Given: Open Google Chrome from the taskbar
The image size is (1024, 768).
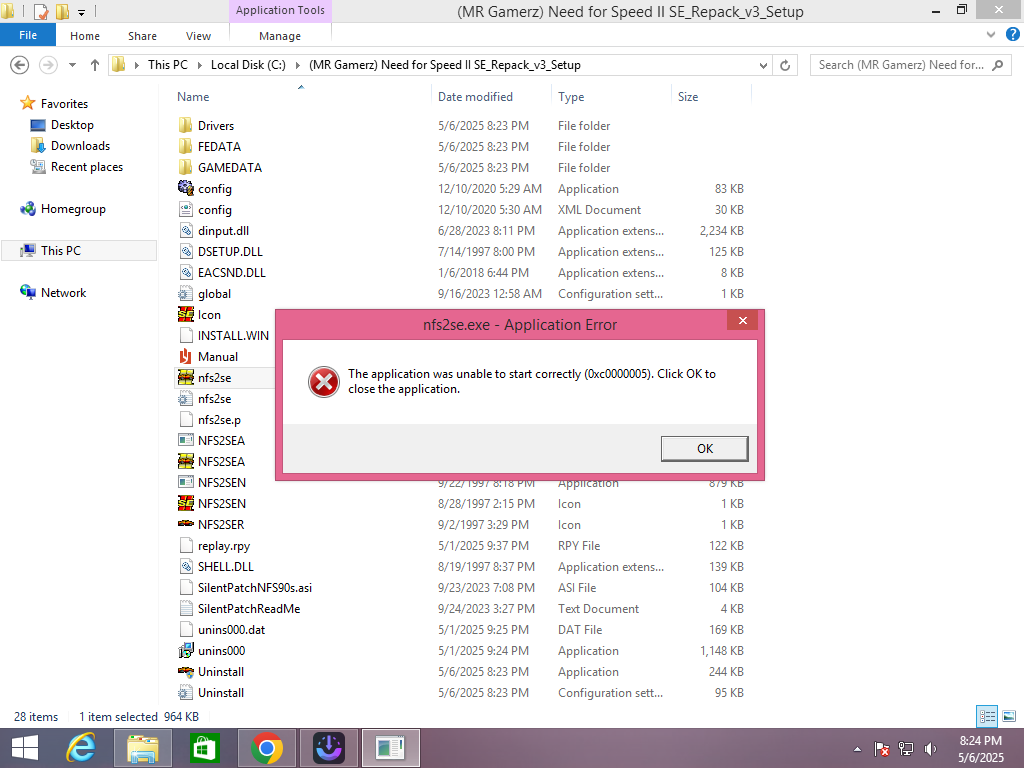Looking at the screenshot, I should (266, 748).
